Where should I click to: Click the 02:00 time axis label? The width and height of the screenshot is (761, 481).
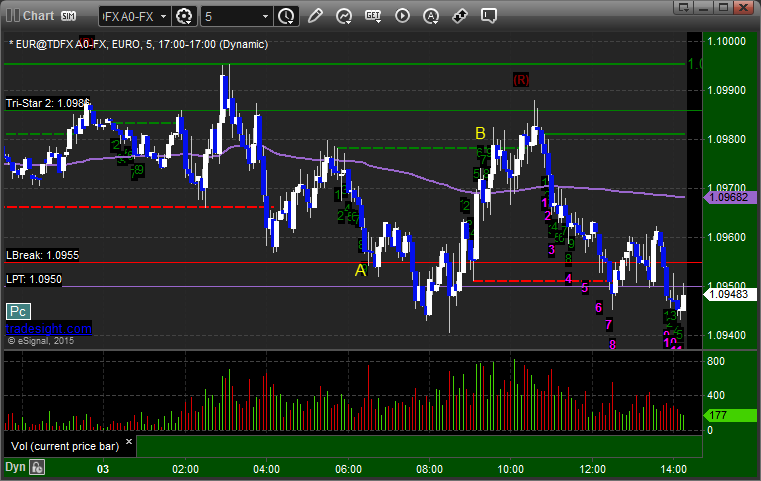coord(185,469)
